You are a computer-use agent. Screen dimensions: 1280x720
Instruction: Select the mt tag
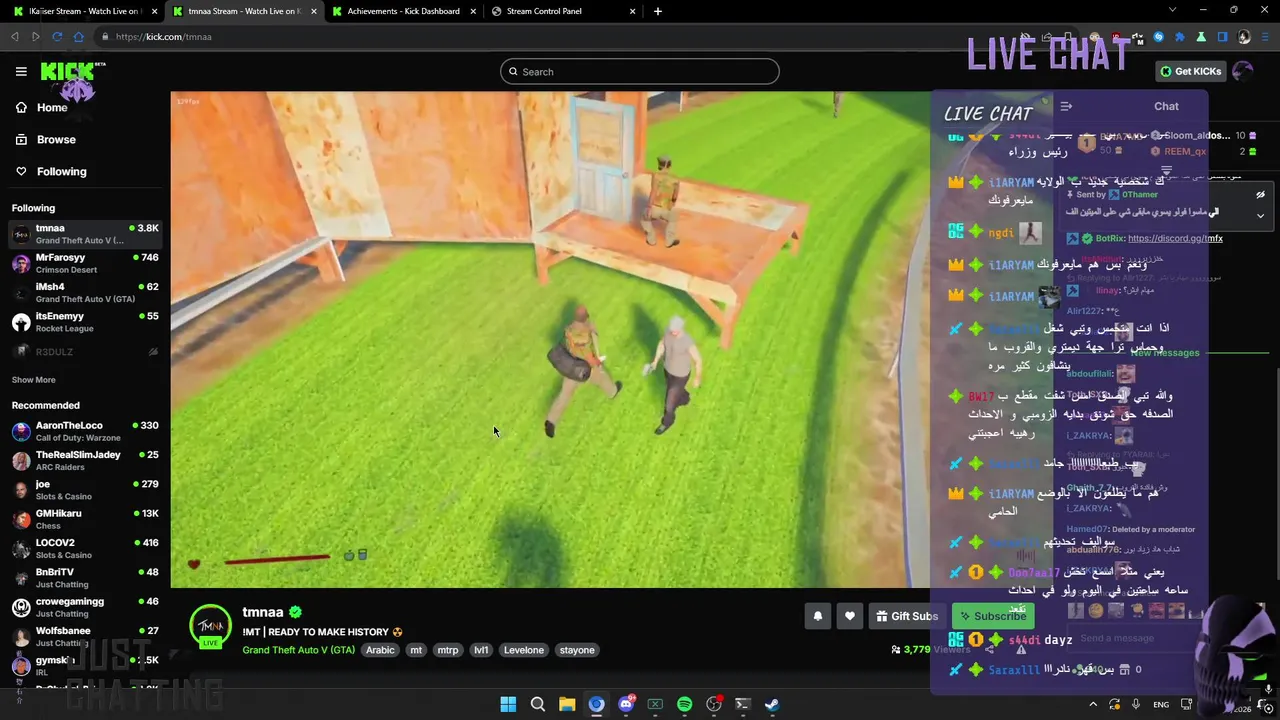pyautogui.click(x=416, y=650)
